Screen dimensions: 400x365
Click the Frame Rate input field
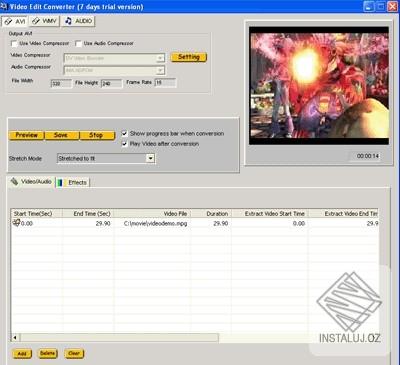pos(165,83)
